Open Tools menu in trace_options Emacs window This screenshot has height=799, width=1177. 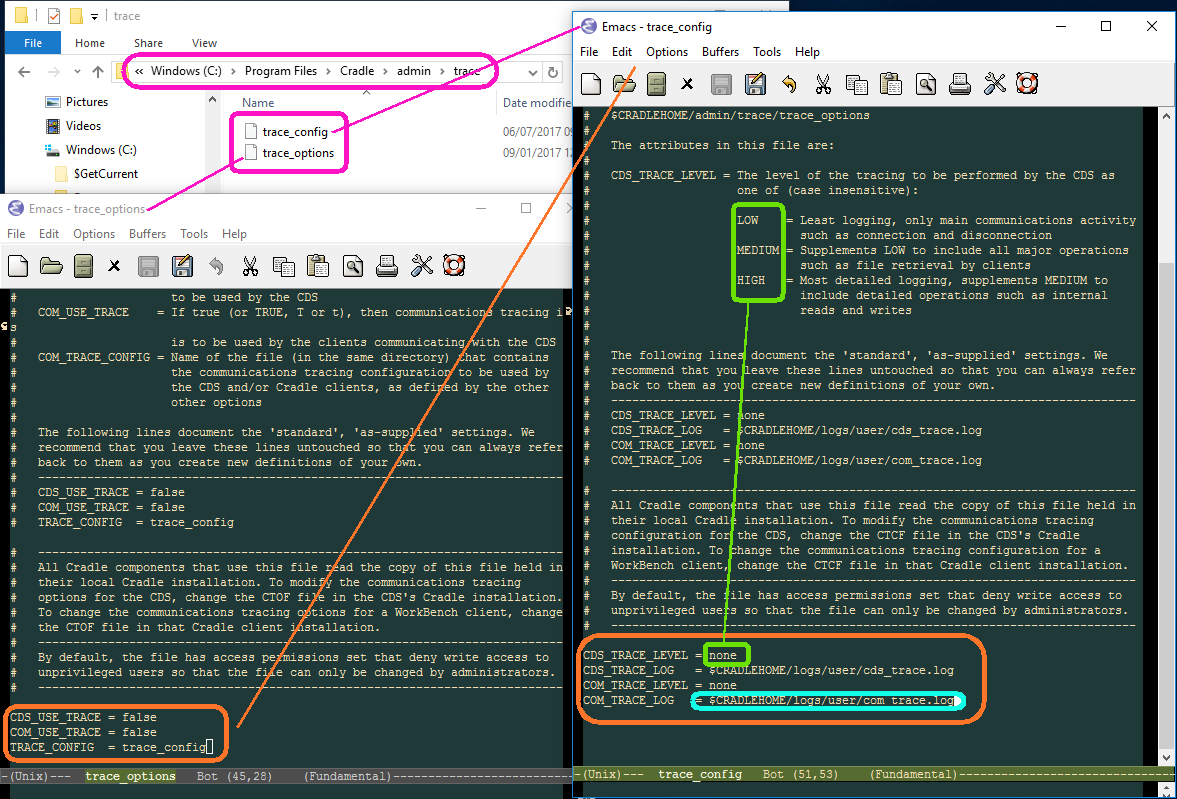pyautogui.click(x=194, y=234)
